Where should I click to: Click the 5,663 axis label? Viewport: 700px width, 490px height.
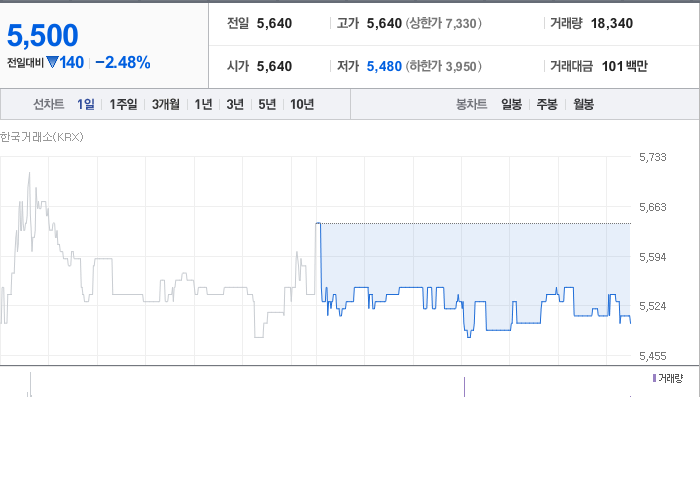[653, 207]
